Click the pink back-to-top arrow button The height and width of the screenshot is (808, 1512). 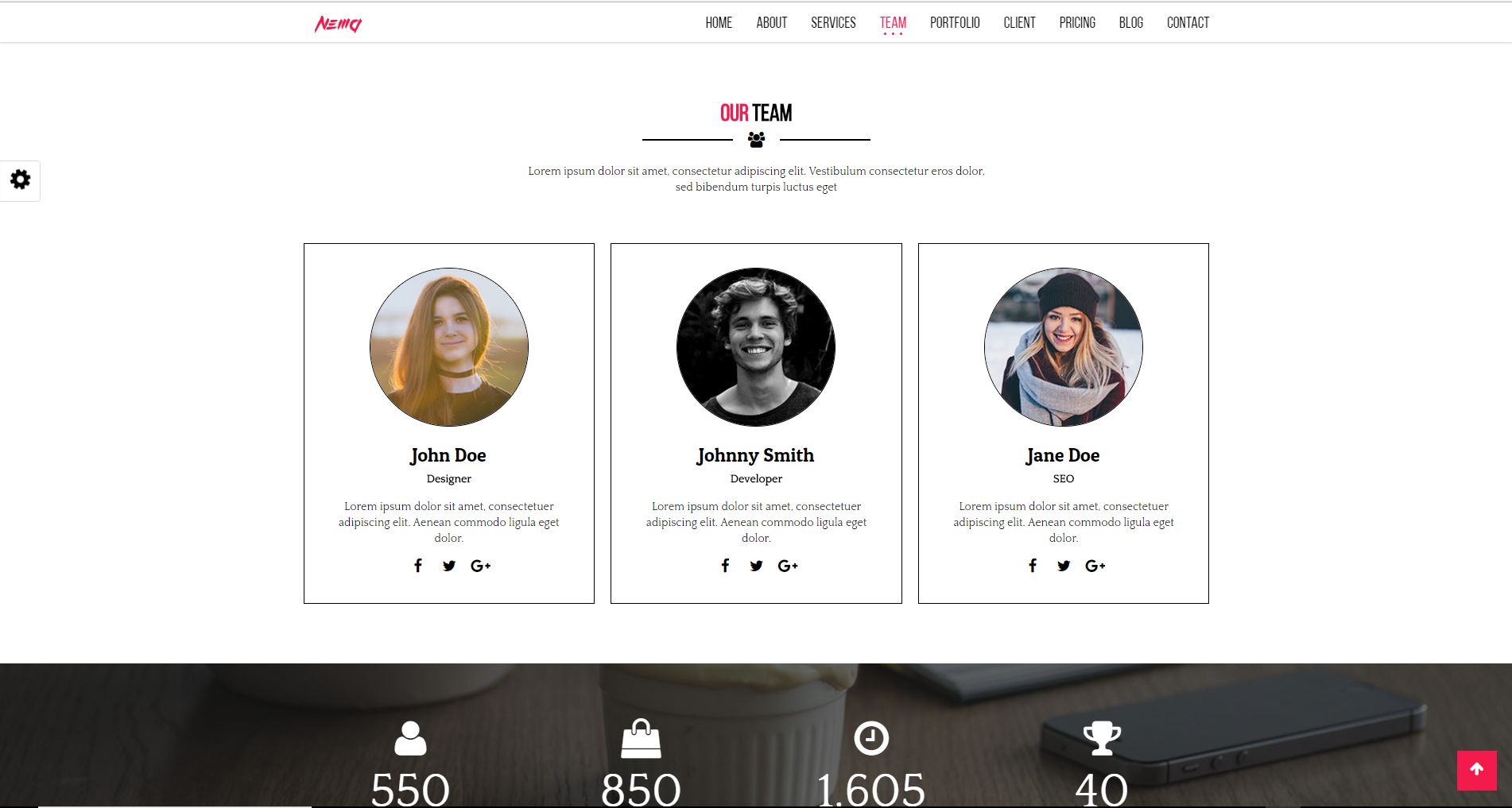[1477, 770]
